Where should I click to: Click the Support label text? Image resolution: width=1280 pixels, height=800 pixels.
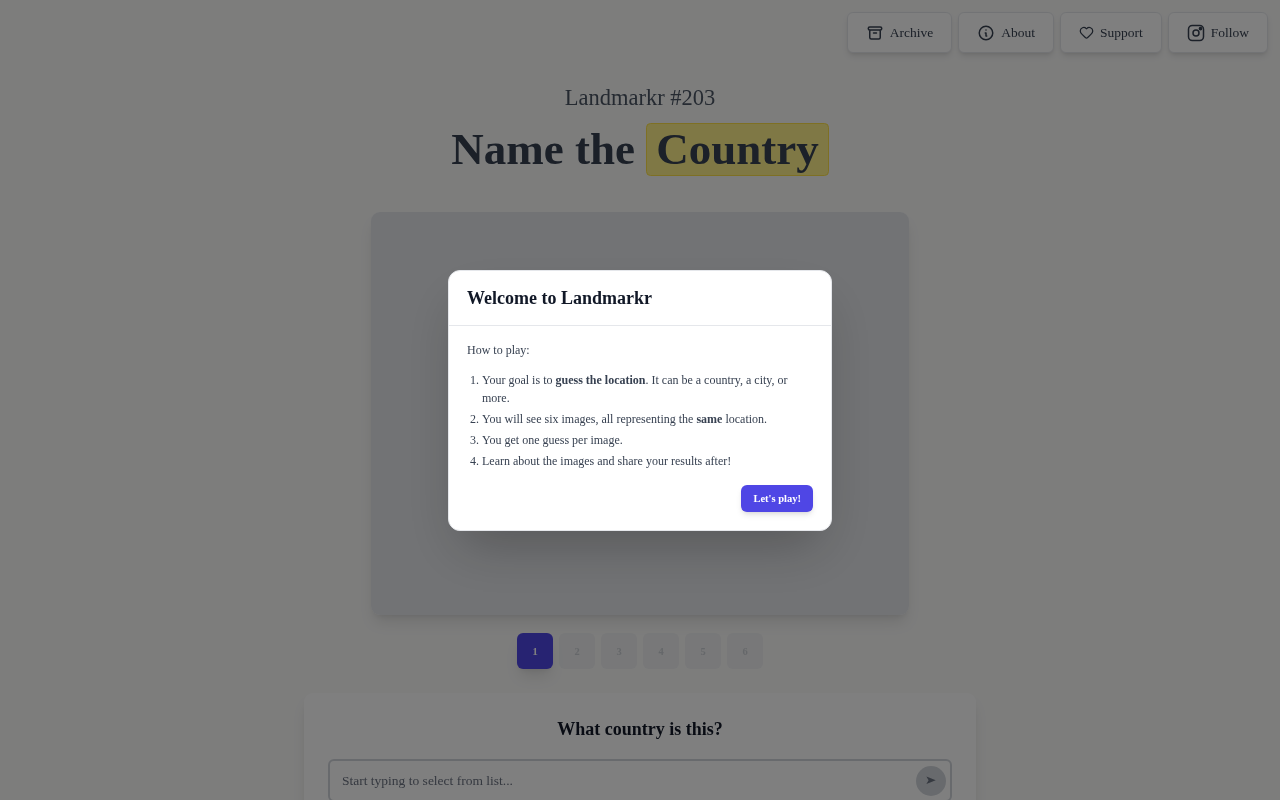1121,33
